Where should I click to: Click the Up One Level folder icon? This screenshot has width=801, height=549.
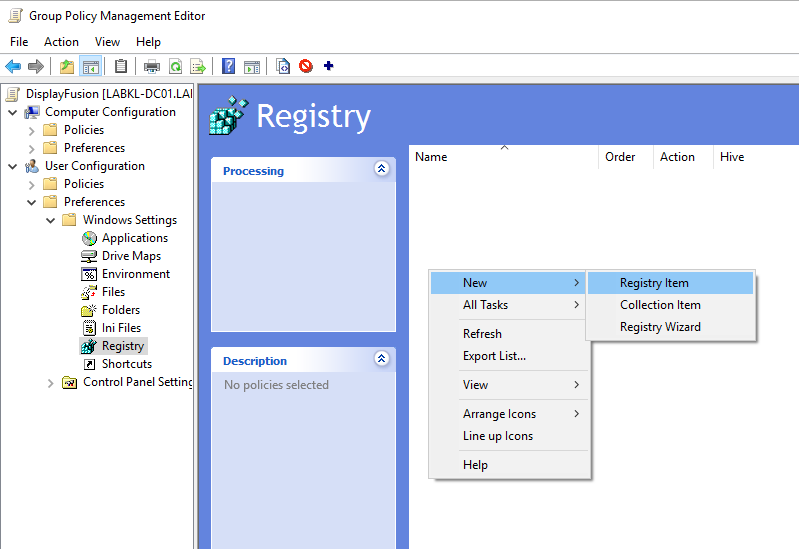67,67
